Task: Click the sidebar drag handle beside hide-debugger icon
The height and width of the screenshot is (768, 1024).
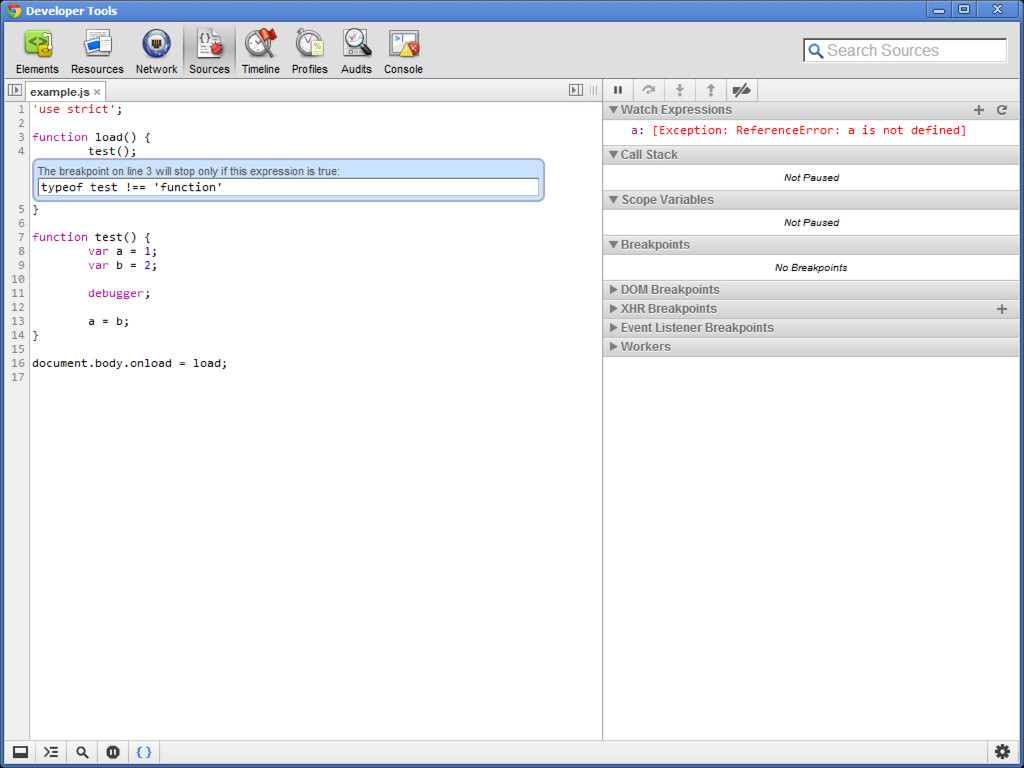Action: click(593, 90)
